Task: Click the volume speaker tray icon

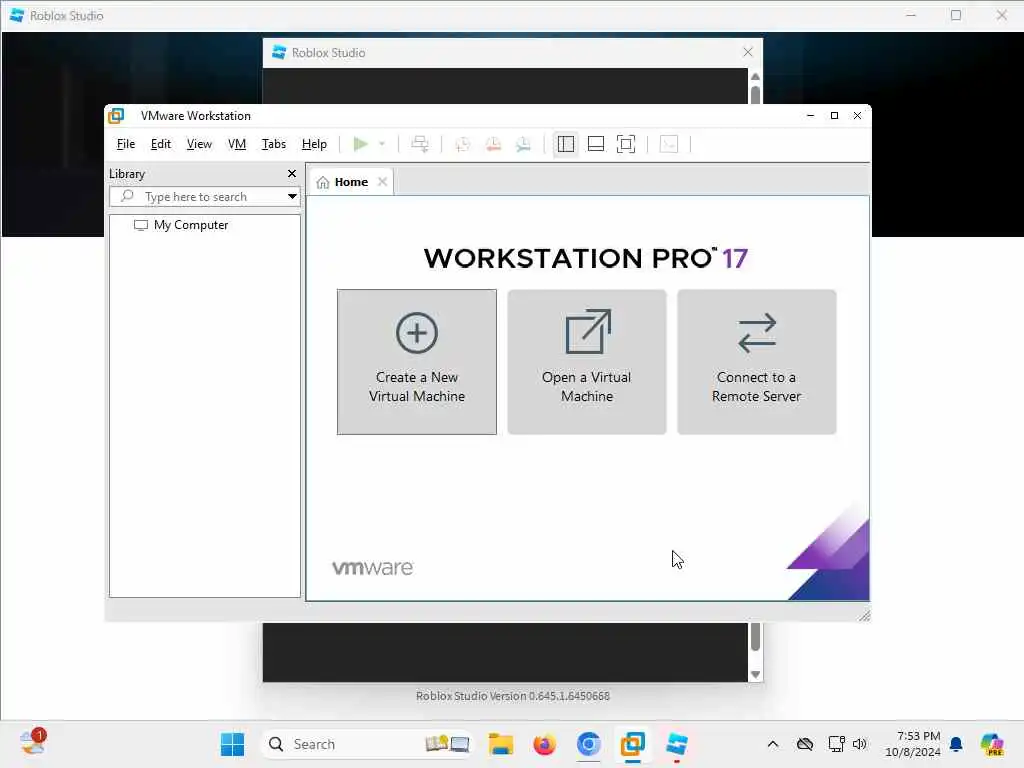Action: [x=859, y=744]
